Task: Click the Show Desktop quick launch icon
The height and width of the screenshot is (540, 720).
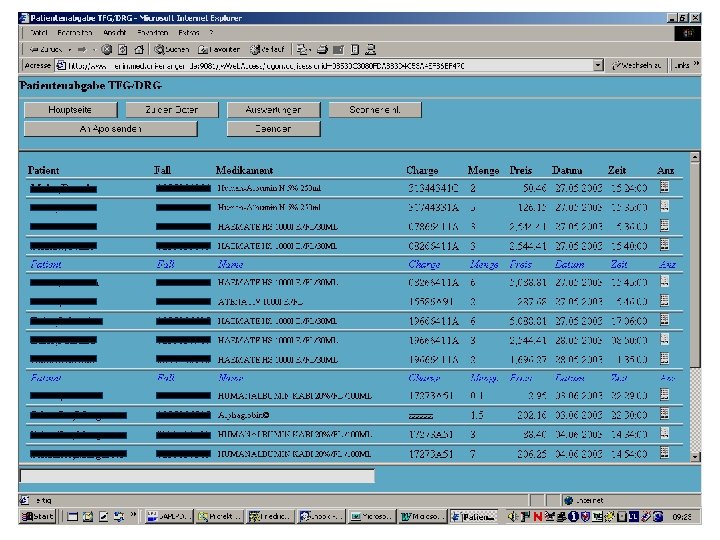Action: point(72,517)
